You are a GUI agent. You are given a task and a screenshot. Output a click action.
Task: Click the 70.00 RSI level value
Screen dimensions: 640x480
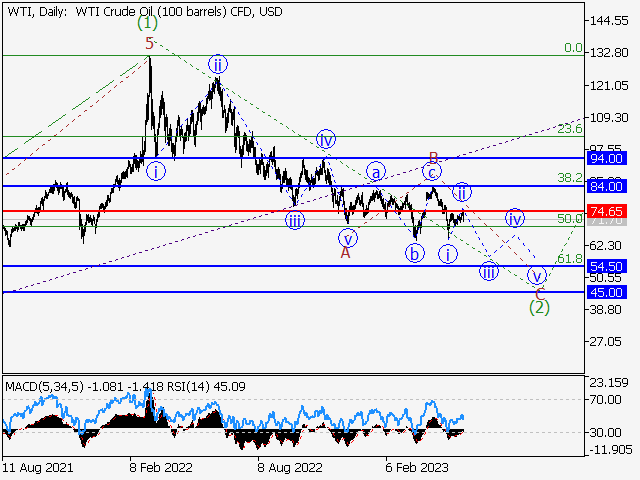[606, 400]
